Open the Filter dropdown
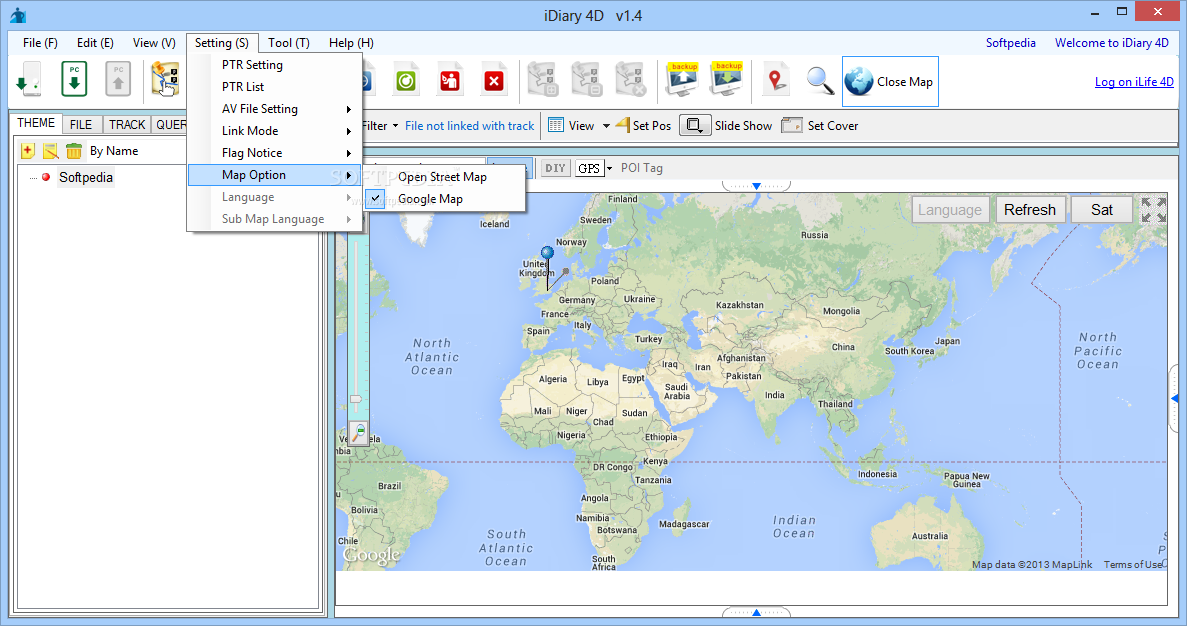 tap(380, 126)
